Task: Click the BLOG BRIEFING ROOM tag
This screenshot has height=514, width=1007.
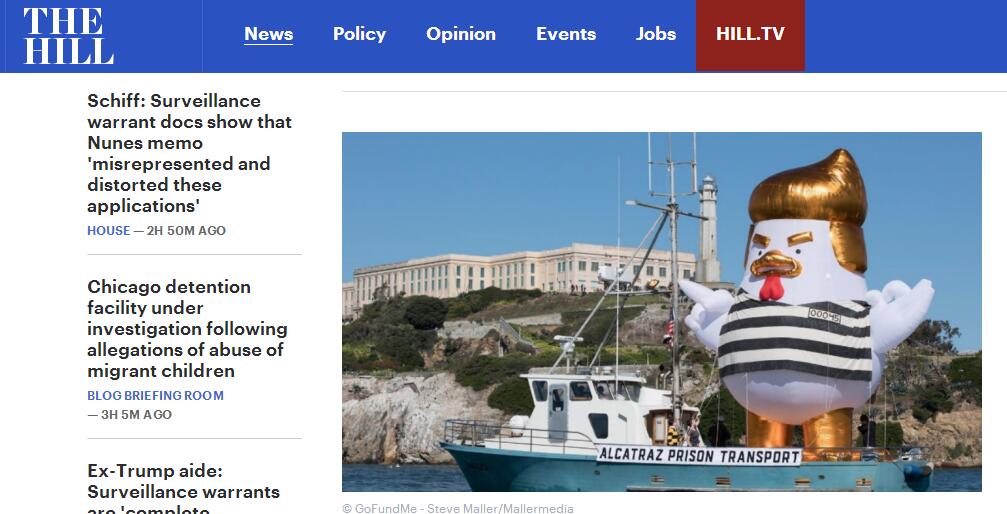Action: [155, 396]
